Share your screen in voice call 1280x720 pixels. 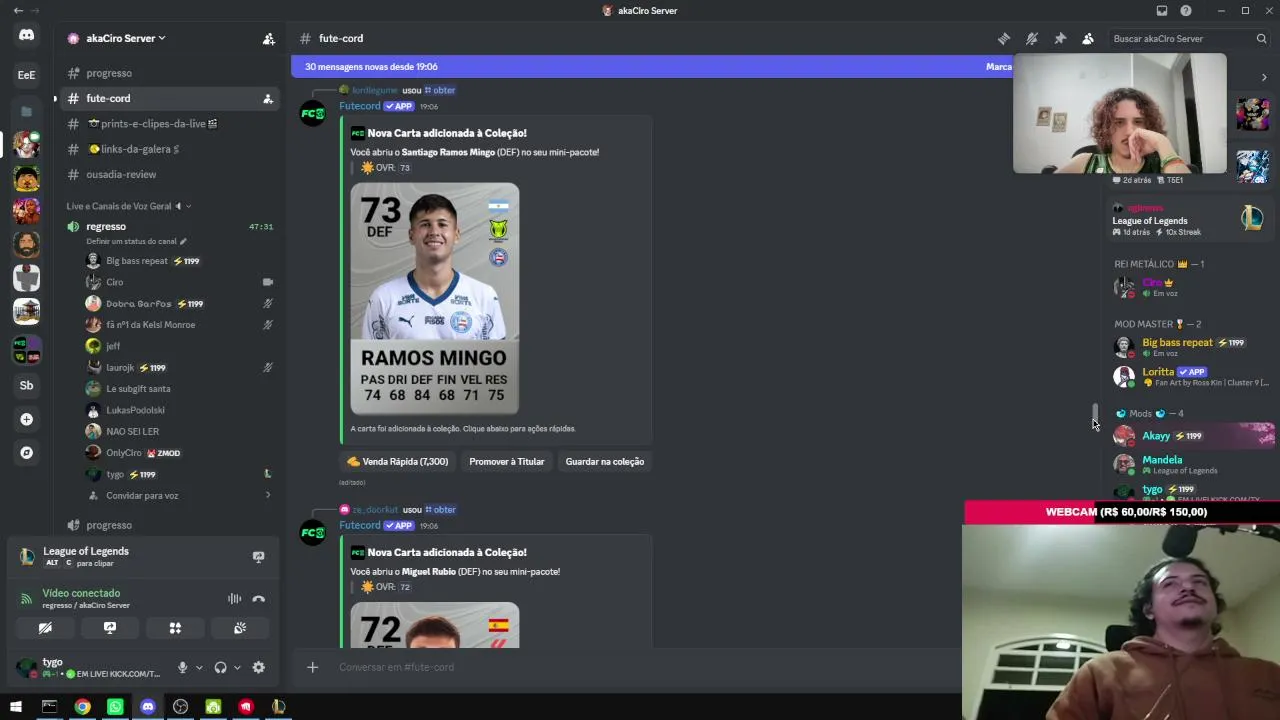pos(110,628)
